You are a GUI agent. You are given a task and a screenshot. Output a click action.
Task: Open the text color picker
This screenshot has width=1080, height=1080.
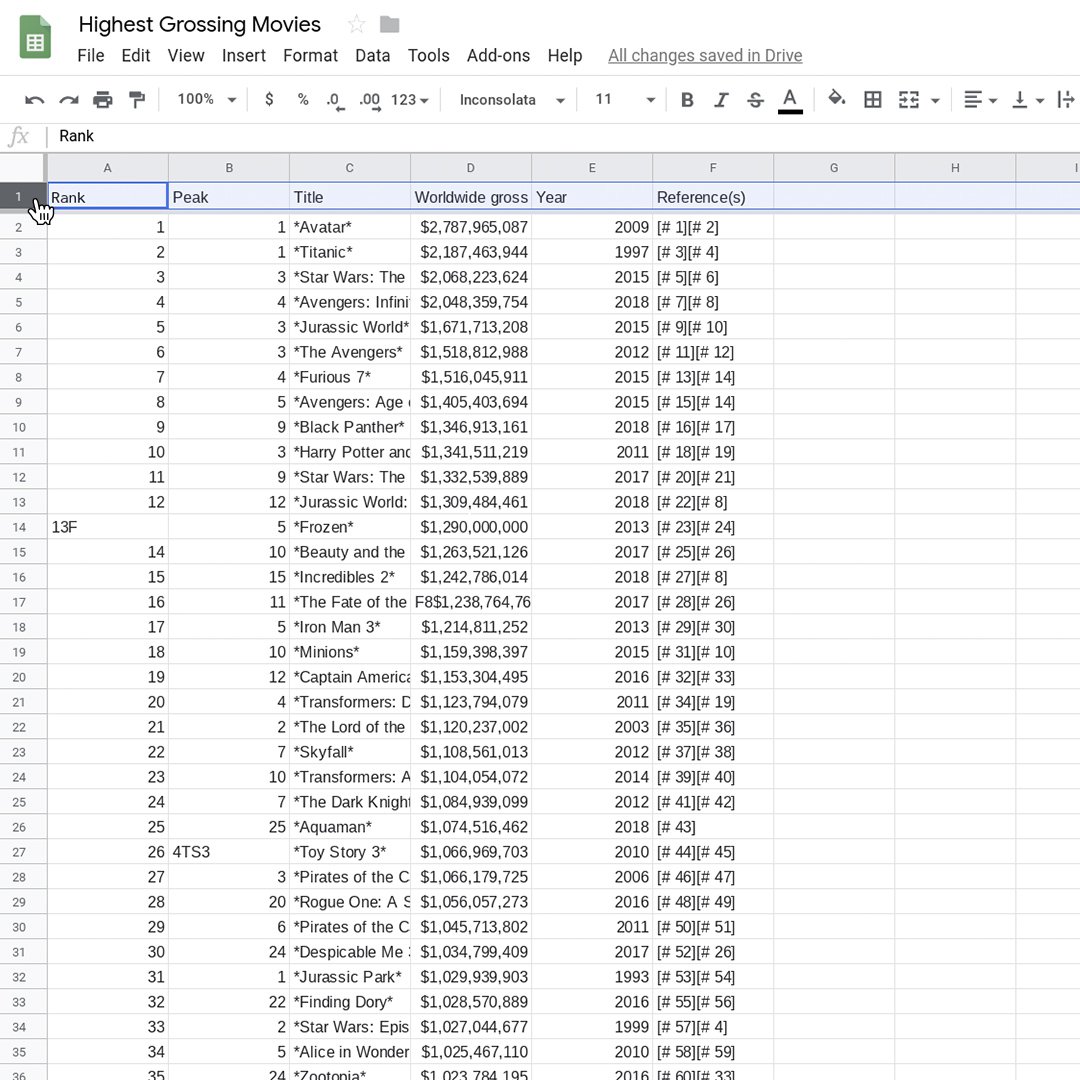(x=790, y=101)
